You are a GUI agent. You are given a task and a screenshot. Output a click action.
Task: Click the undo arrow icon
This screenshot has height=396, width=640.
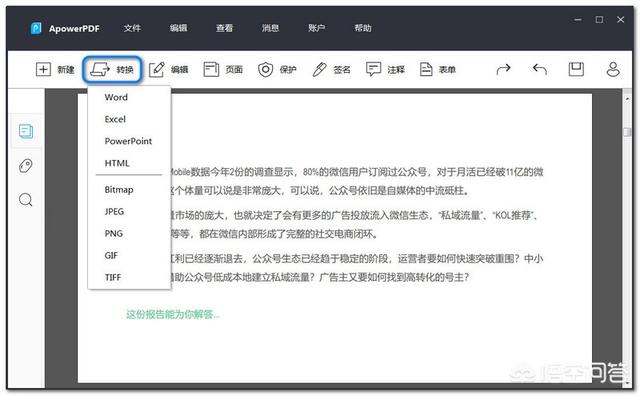click(x=540, y=69)
